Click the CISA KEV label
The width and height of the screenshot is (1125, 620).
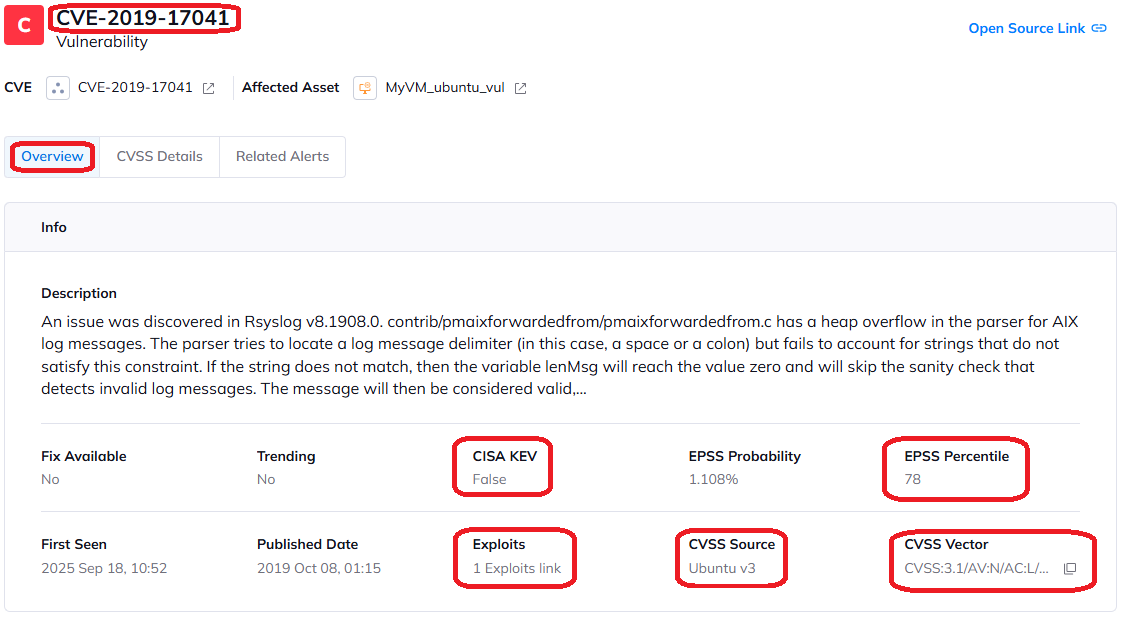(504, 456)
